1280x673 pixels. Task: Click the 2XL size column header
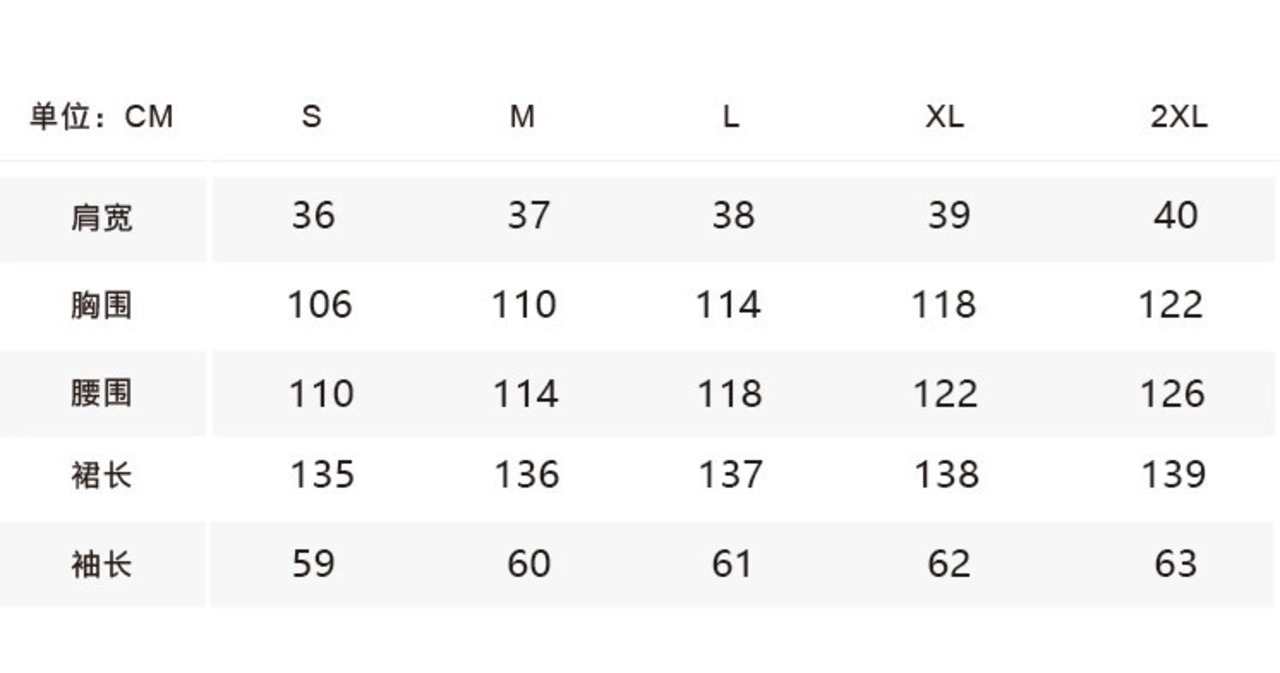(1179, 117)
